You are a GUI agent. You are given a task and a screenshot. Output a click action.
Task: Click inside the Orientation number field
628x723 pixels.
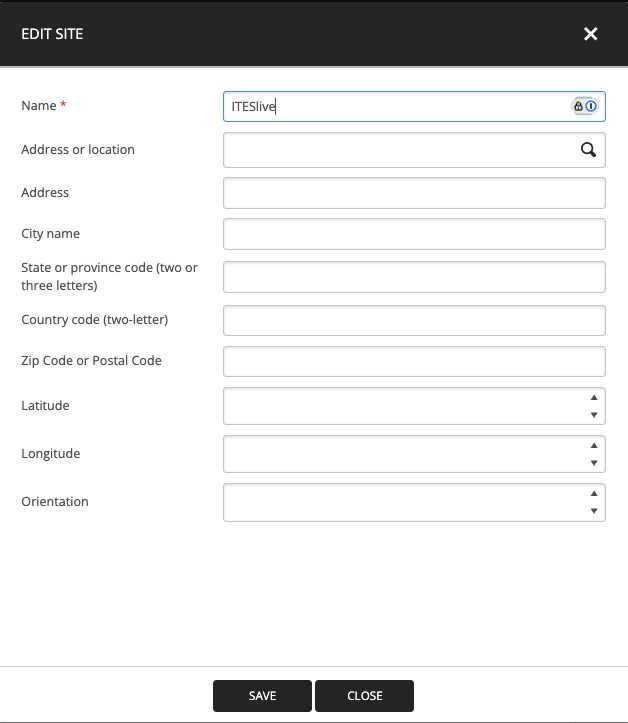click(x=400, y=502)
